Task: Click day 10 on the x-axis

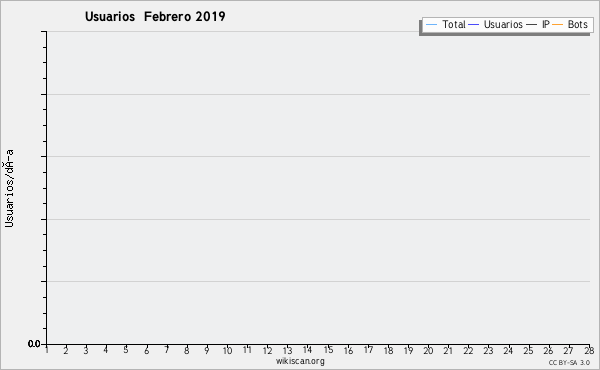Action: pyautogui.click(x=227, y=350)
